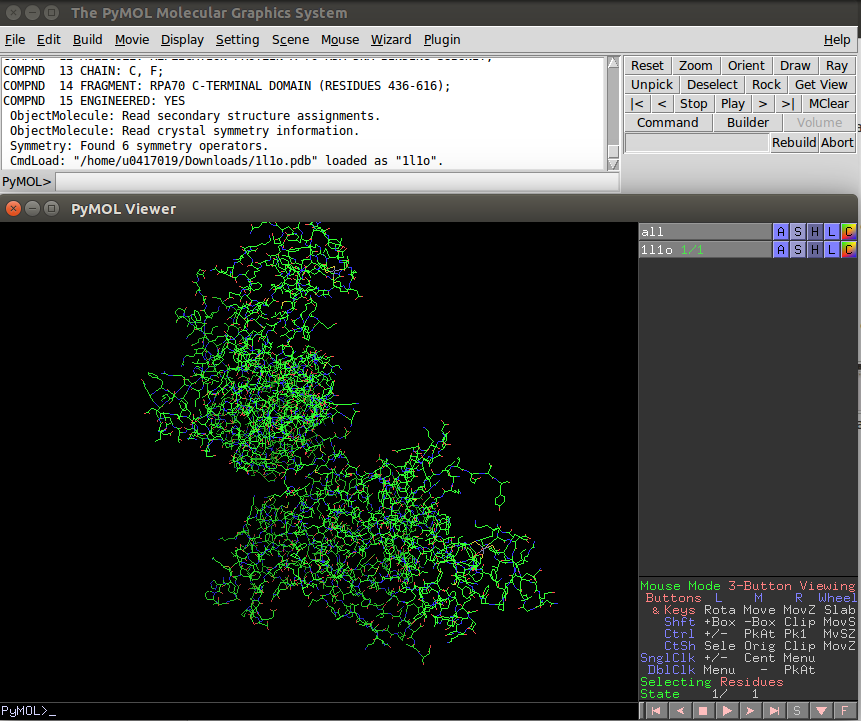This screenshot has width=861, height=721.
Task: Open Action menu for 1l1o object
Action: 781,250
